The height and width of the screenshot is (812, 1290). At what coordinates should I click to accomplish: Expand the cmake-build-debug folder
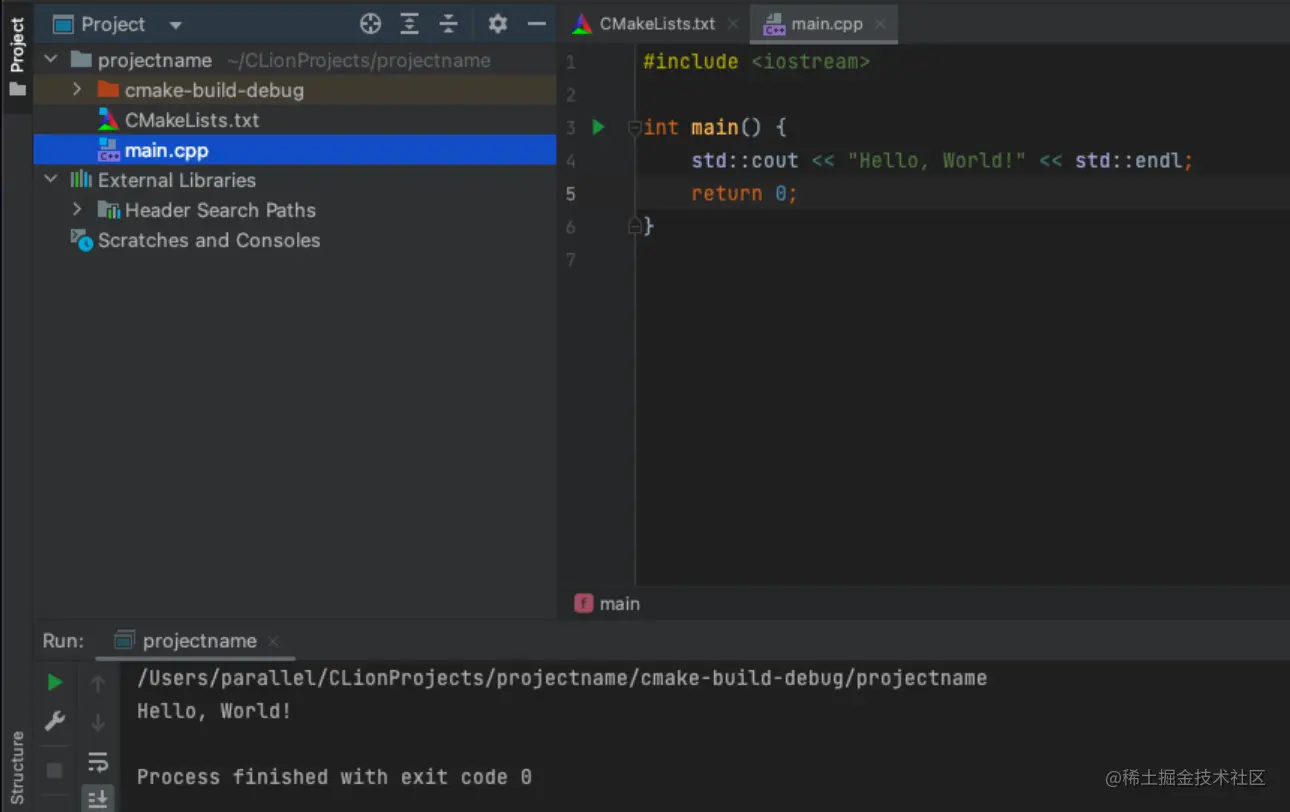pos(77,90)
